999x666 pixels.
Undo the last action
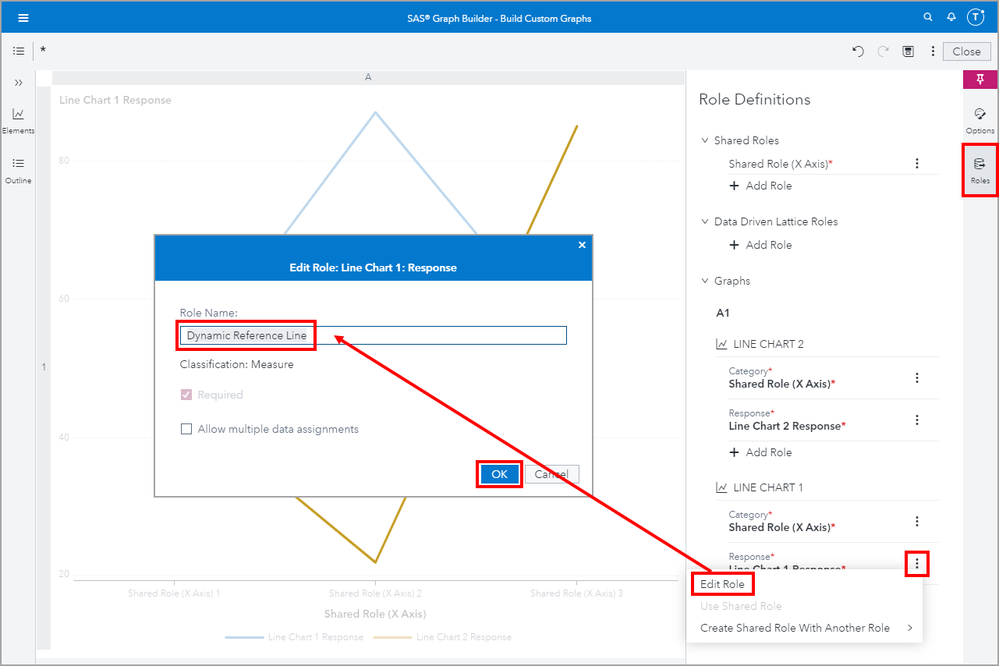(x=858, y=52)
